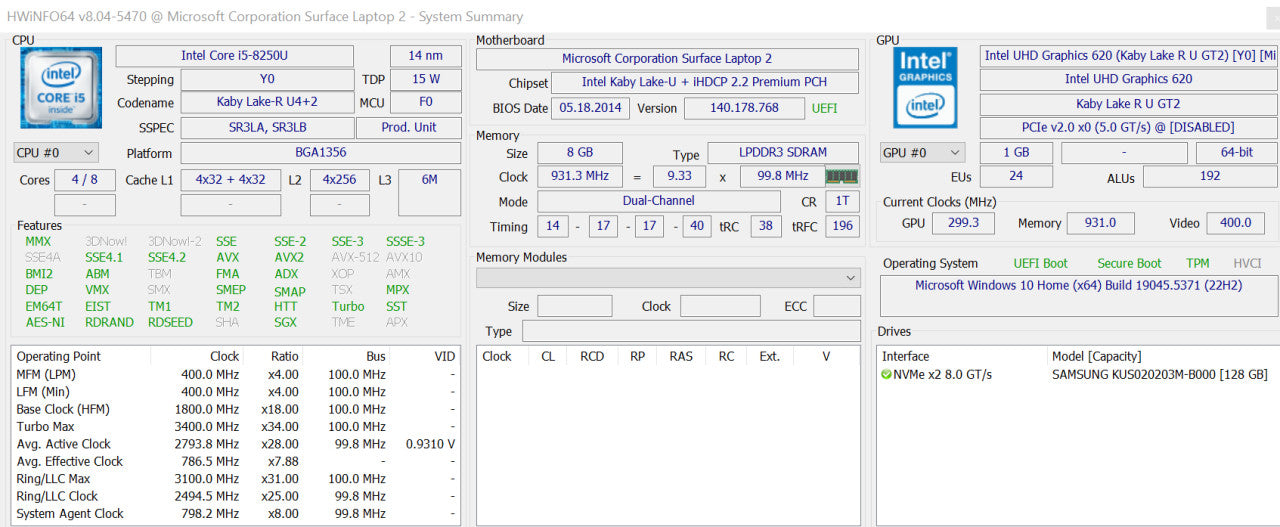
Task: Click the RDSEED feature flag
Action: click(170, 322)
